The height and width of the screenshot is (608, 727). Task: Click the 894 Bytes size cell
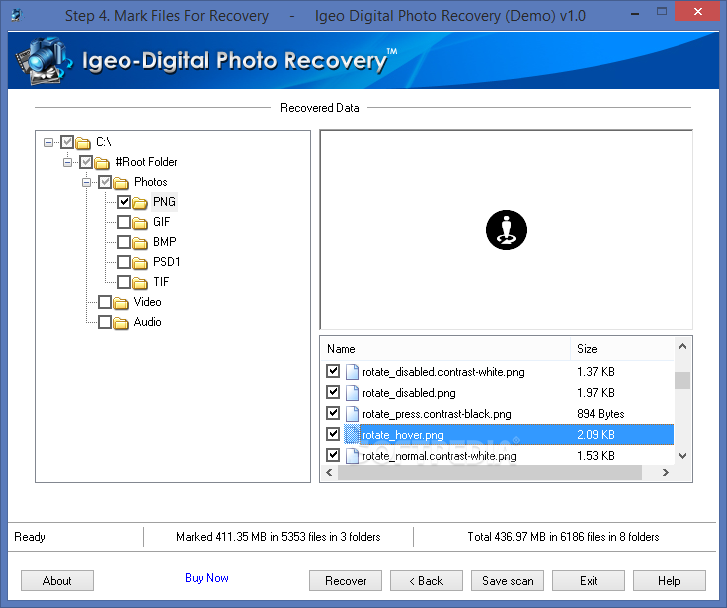coord(600,414)
